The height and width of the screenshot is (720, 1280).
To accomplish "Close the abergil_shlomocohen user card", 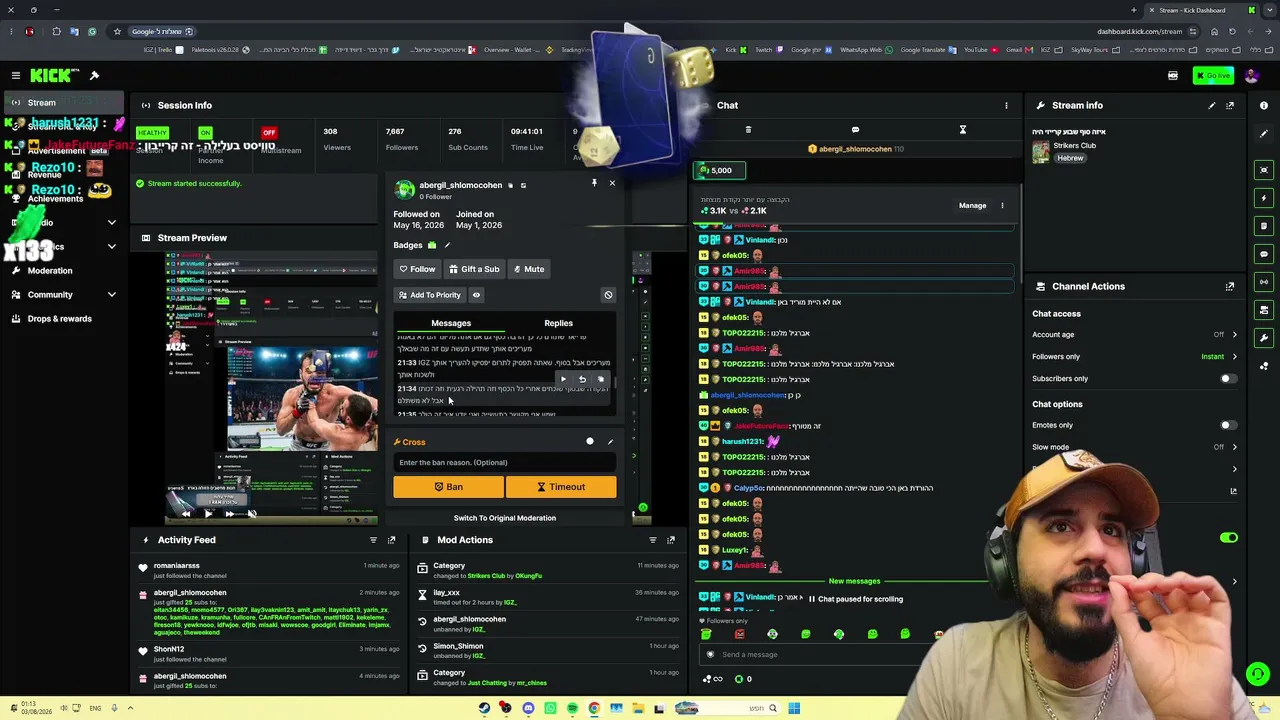I will pyautogui.click(x=612, y=183).
